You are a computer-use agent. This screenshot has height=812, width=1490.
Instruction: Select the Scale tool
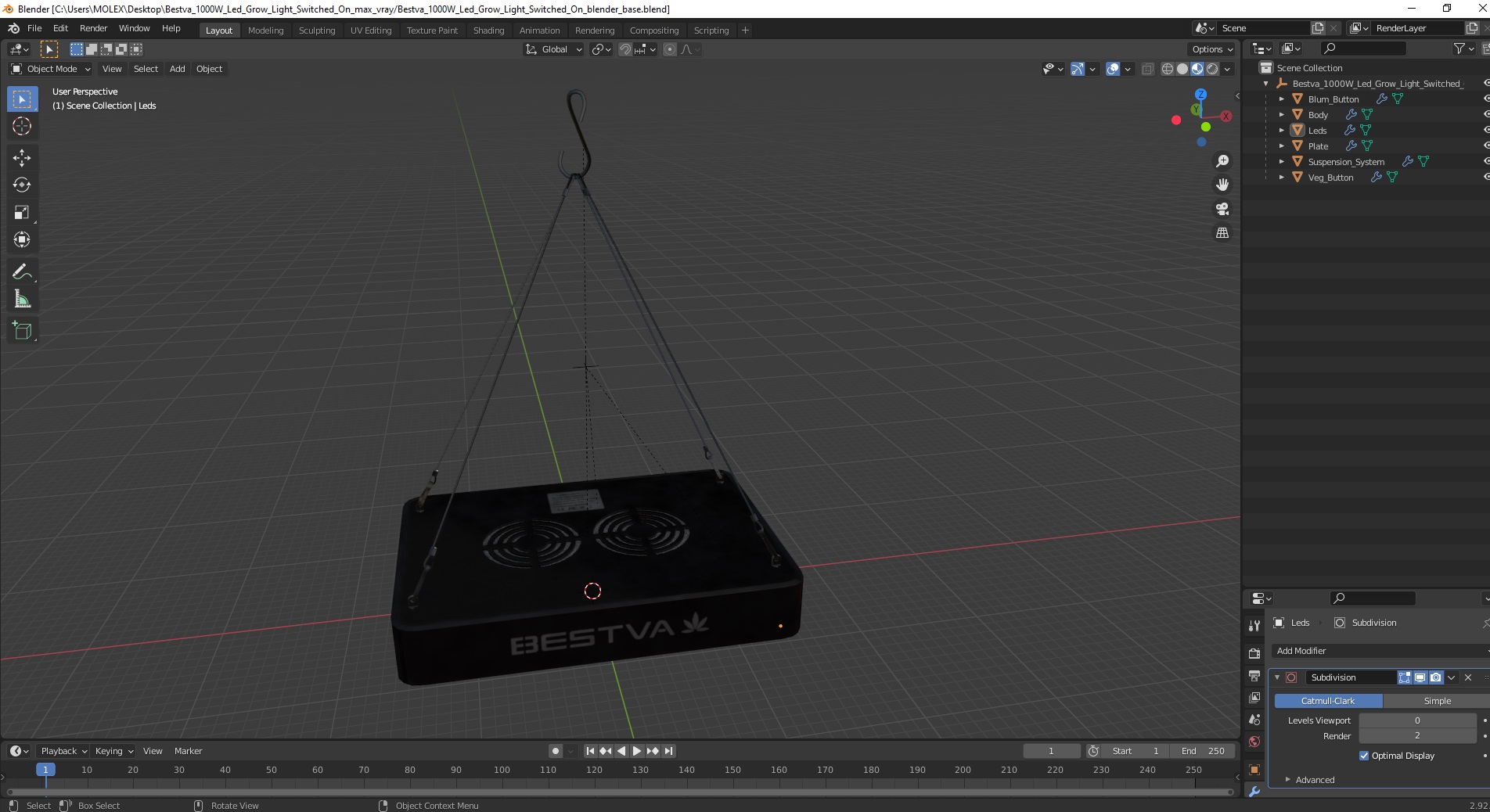(x=22, y=213)
